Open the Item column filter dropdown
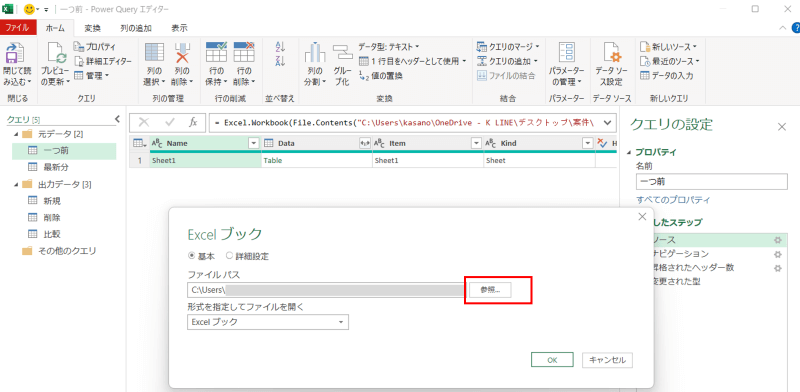800x392 pixels. pyautogui.click(x=476, y=143)
